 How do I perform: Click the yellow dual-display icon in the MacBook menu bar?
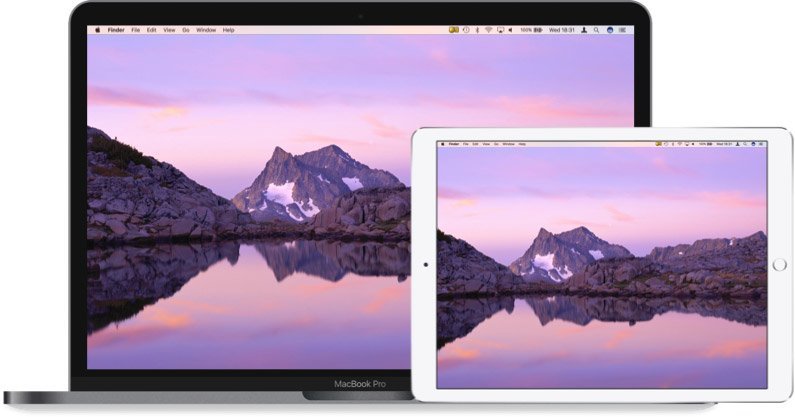(454, 30)
